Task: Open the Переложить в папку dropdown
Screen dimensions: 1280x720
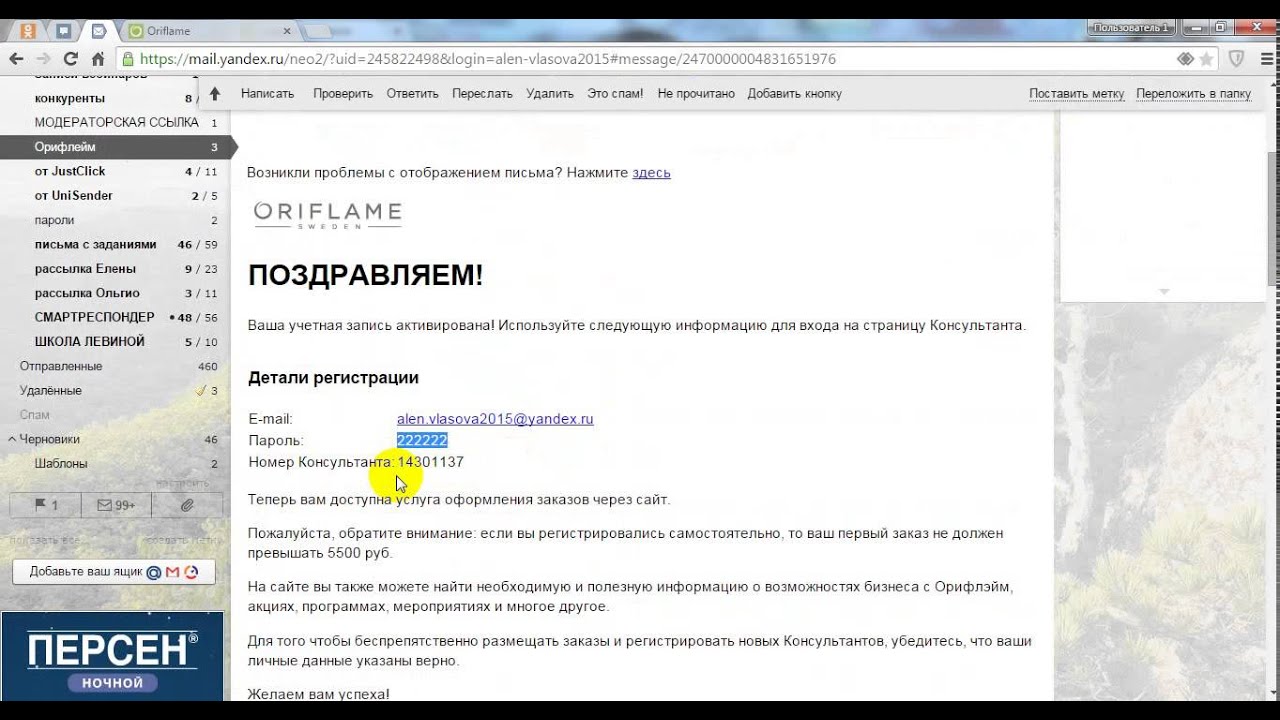Action: click(1193, 93)
